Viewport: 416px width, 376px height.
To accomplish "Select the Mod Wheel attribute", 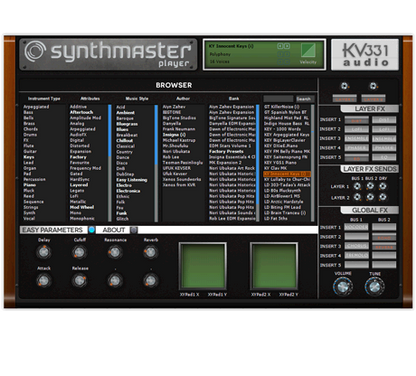I will point(82,207).
